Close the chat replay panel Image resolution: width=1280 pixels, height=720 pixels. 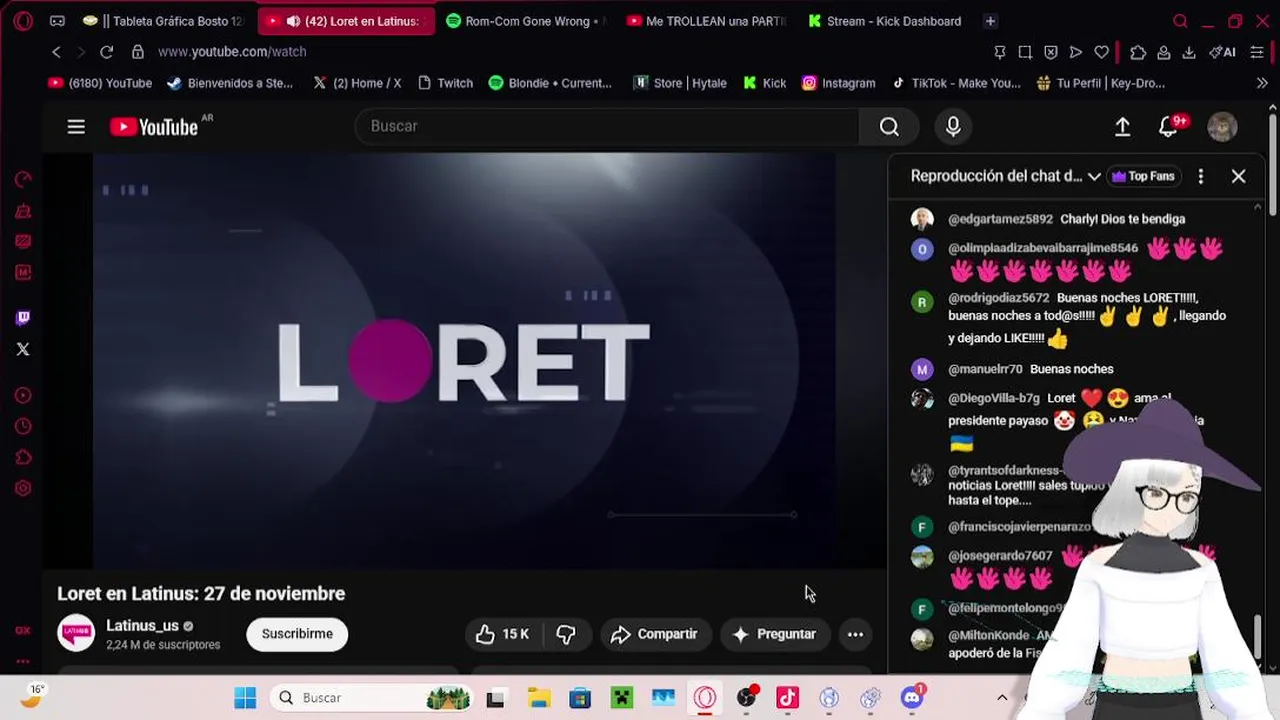pos(1238,176)
